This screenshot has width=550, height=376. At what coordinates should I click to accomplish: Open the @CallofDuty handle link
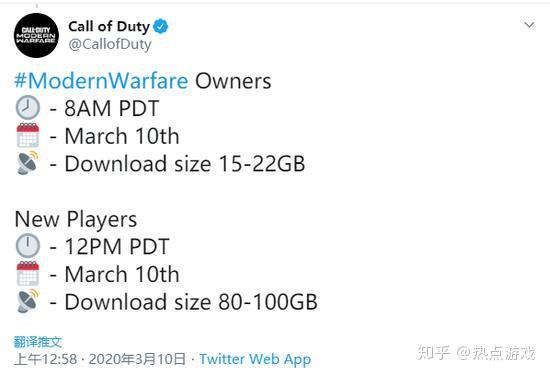point(110,45)
